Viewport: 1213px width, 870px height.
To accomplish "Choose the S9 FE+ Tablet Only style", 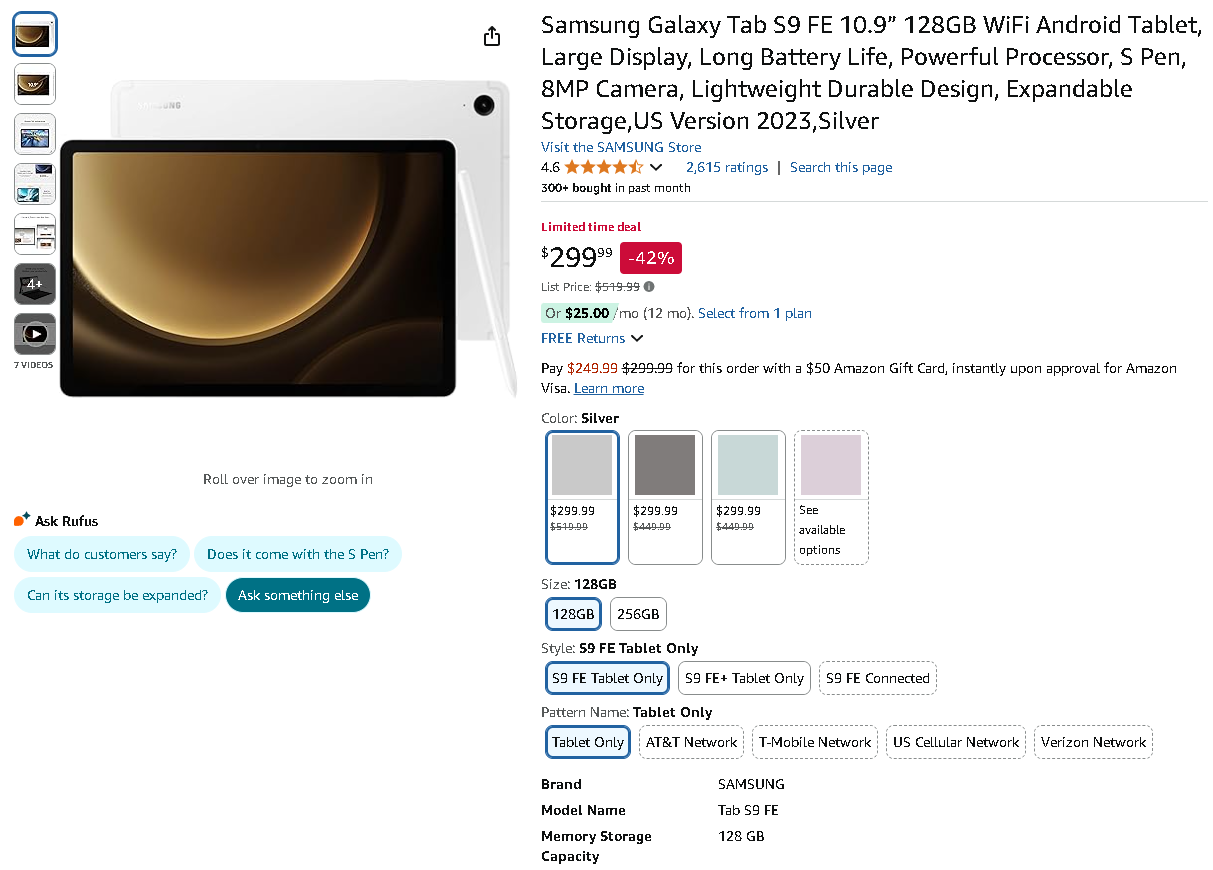I will click(x=744, y=677).
